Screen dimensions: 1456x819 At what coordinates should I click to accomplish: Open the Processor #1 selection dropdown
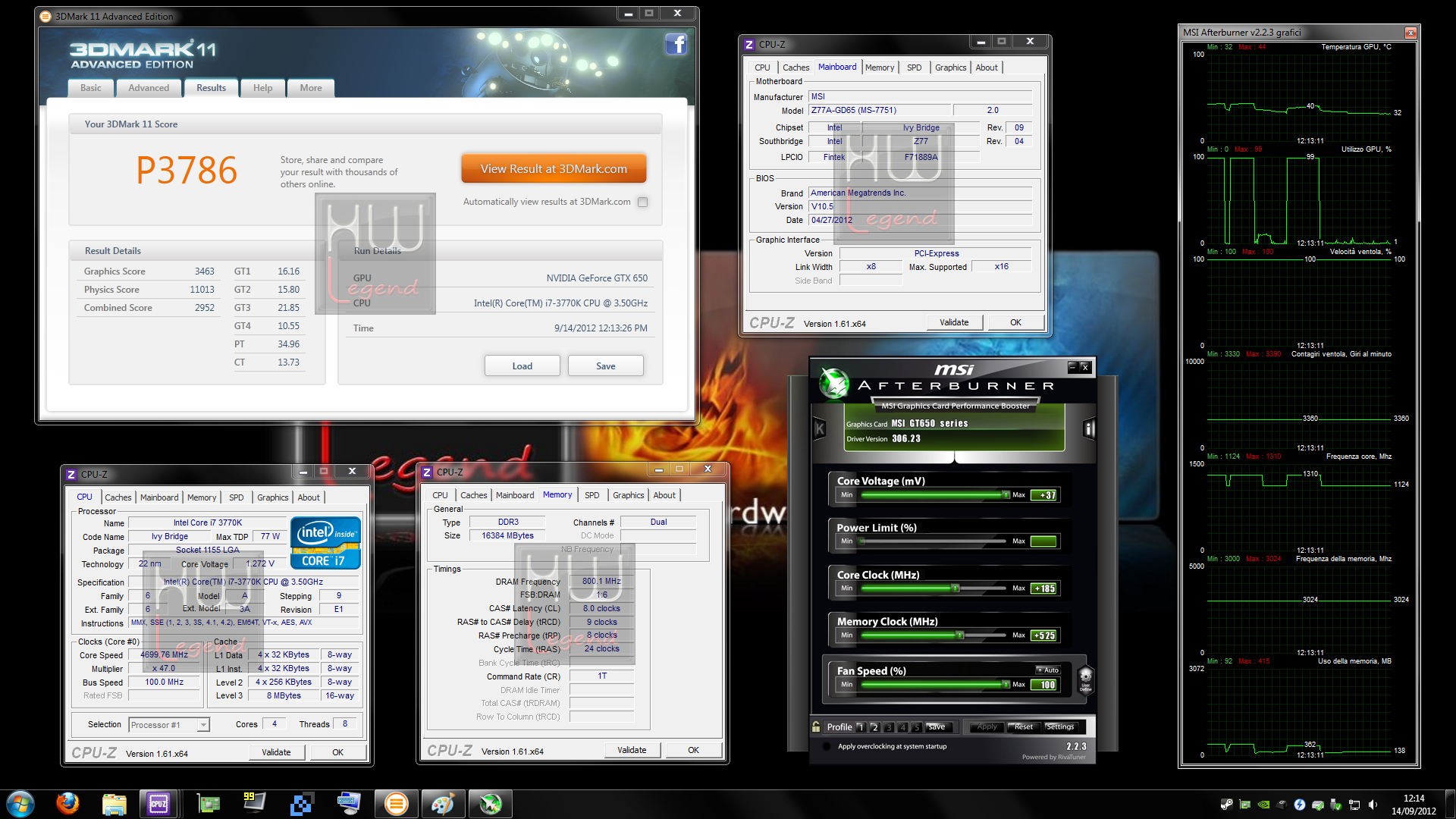(168, 725)
